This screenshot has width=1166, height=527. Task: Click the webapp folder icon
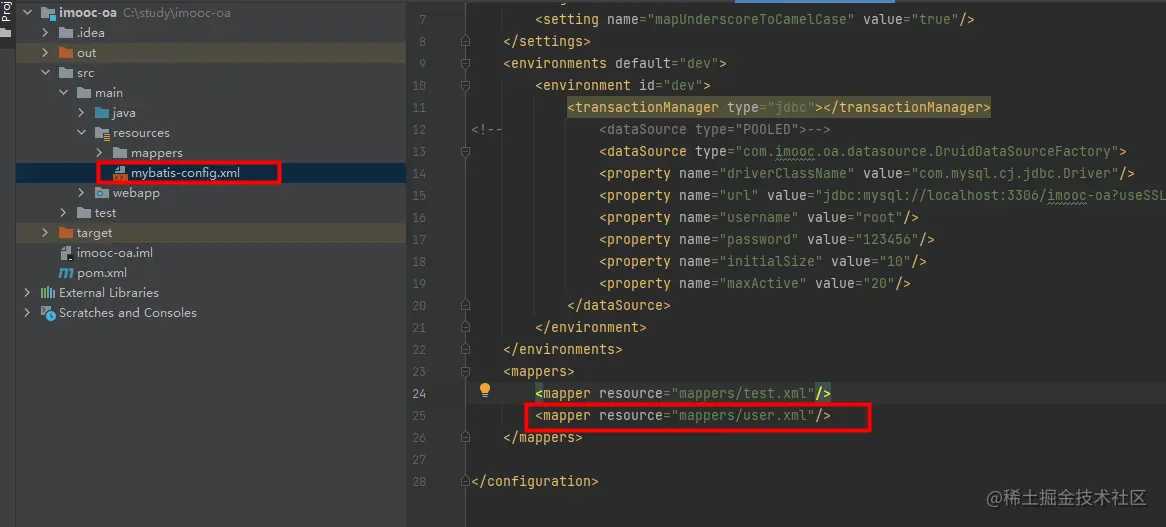[102, 193]
